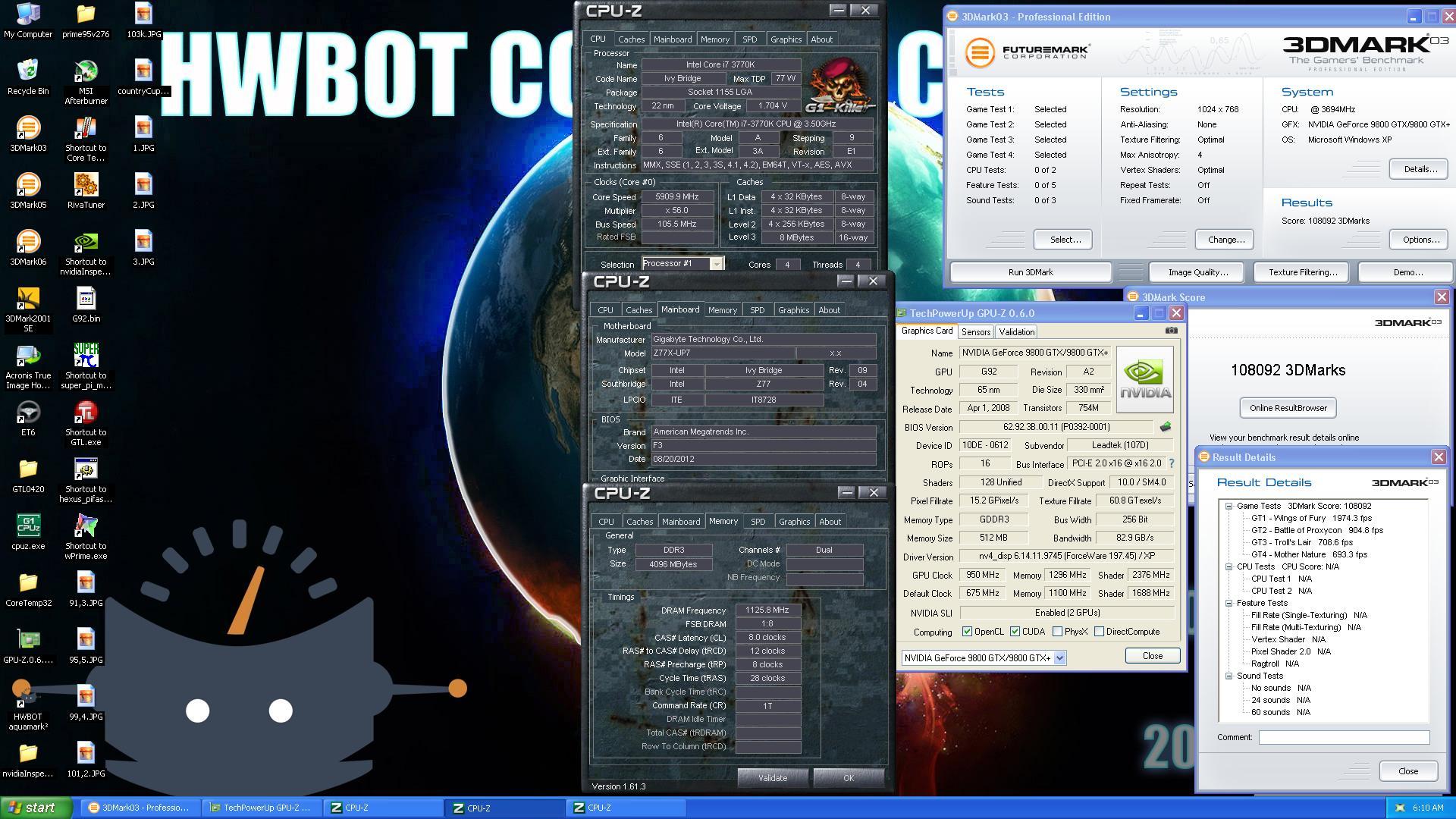
Task: Launch 3DMark03 desktop shortcut
Action: click(x=28, y=134)
